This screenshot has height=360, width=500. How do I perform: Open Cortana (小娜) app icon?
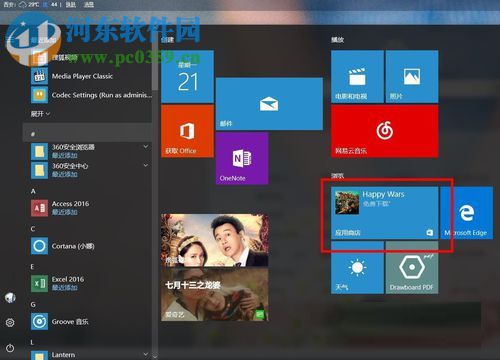[39, 246]
